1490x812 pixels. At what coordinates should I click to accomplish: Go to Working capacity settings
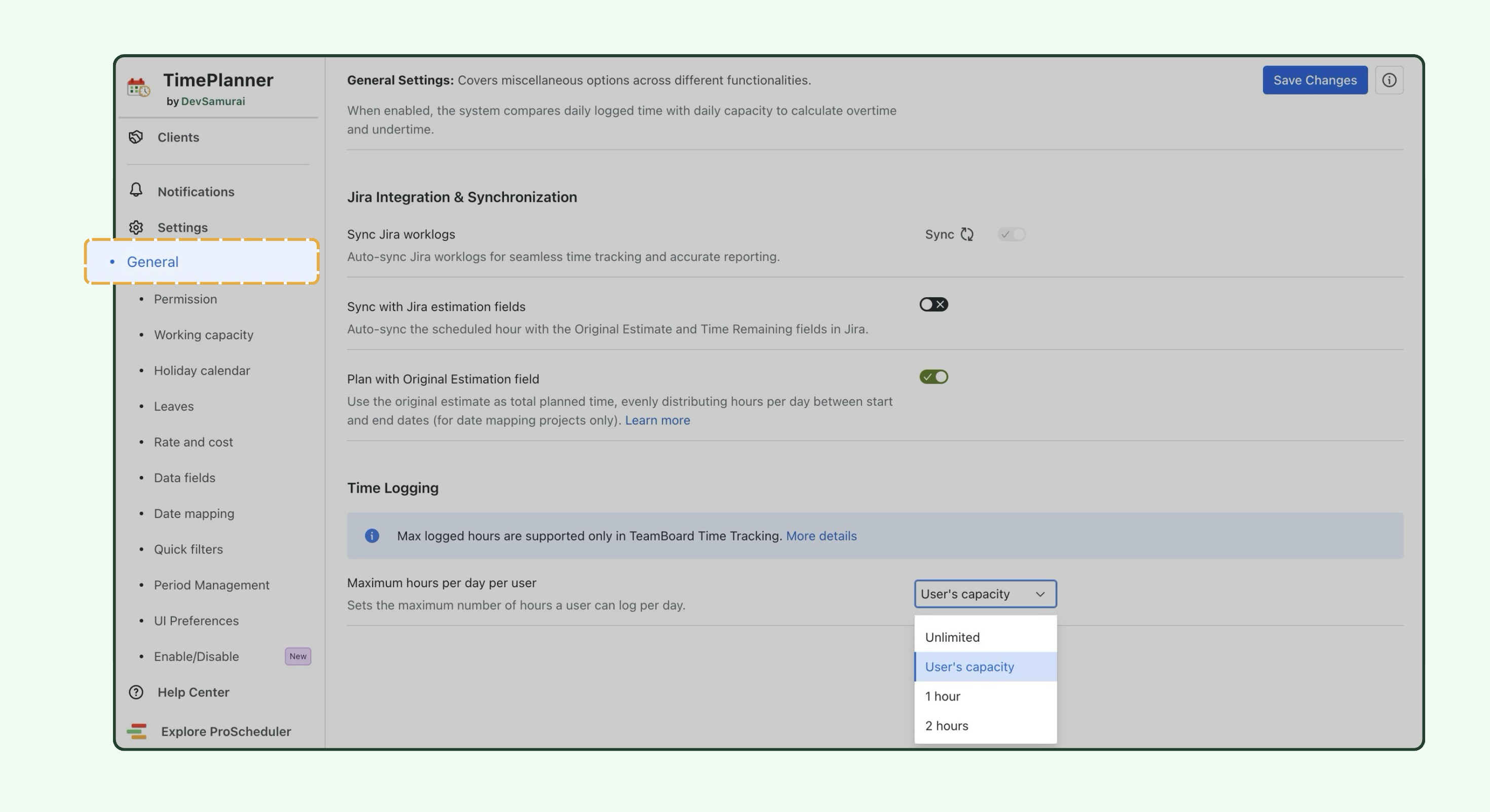204,335
